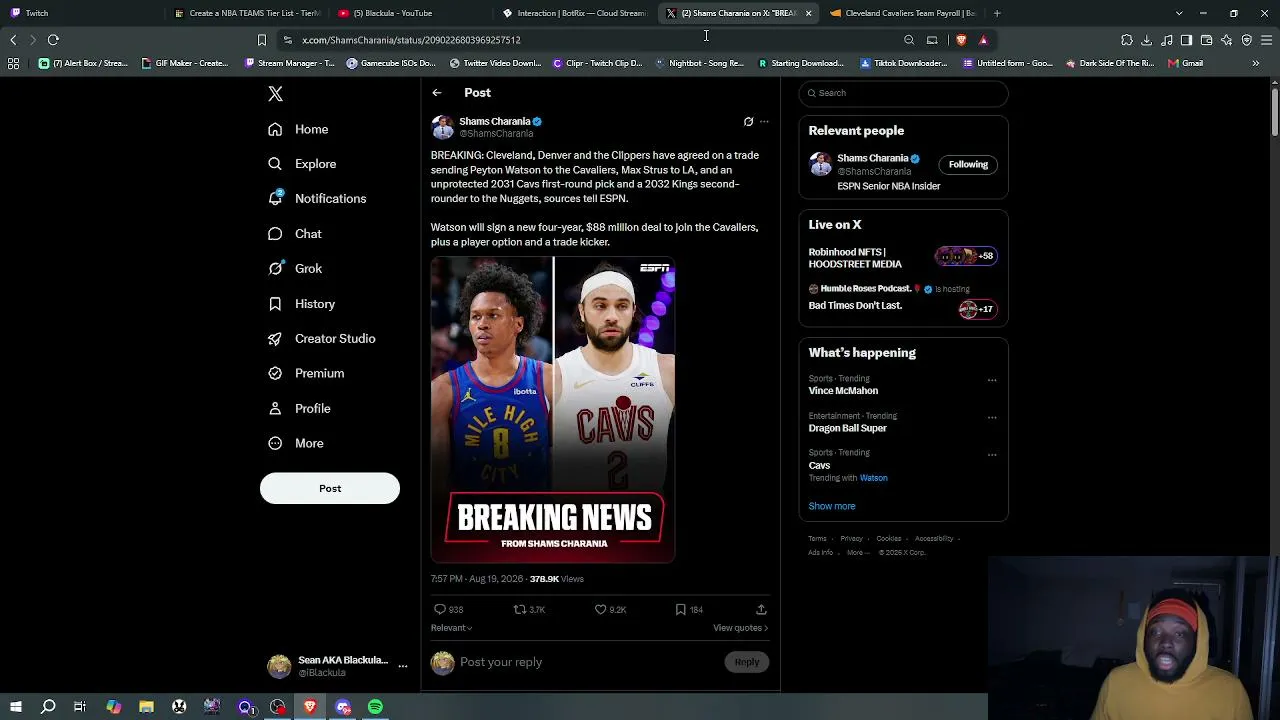This screenshot has width=1280, height=720.
Task: Click the X Search box
Action: (903, 93)
